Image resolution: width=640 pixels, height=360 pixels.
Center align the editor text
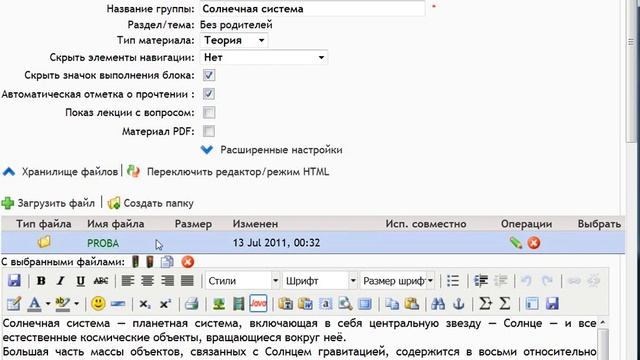click(x=147, y=281)
